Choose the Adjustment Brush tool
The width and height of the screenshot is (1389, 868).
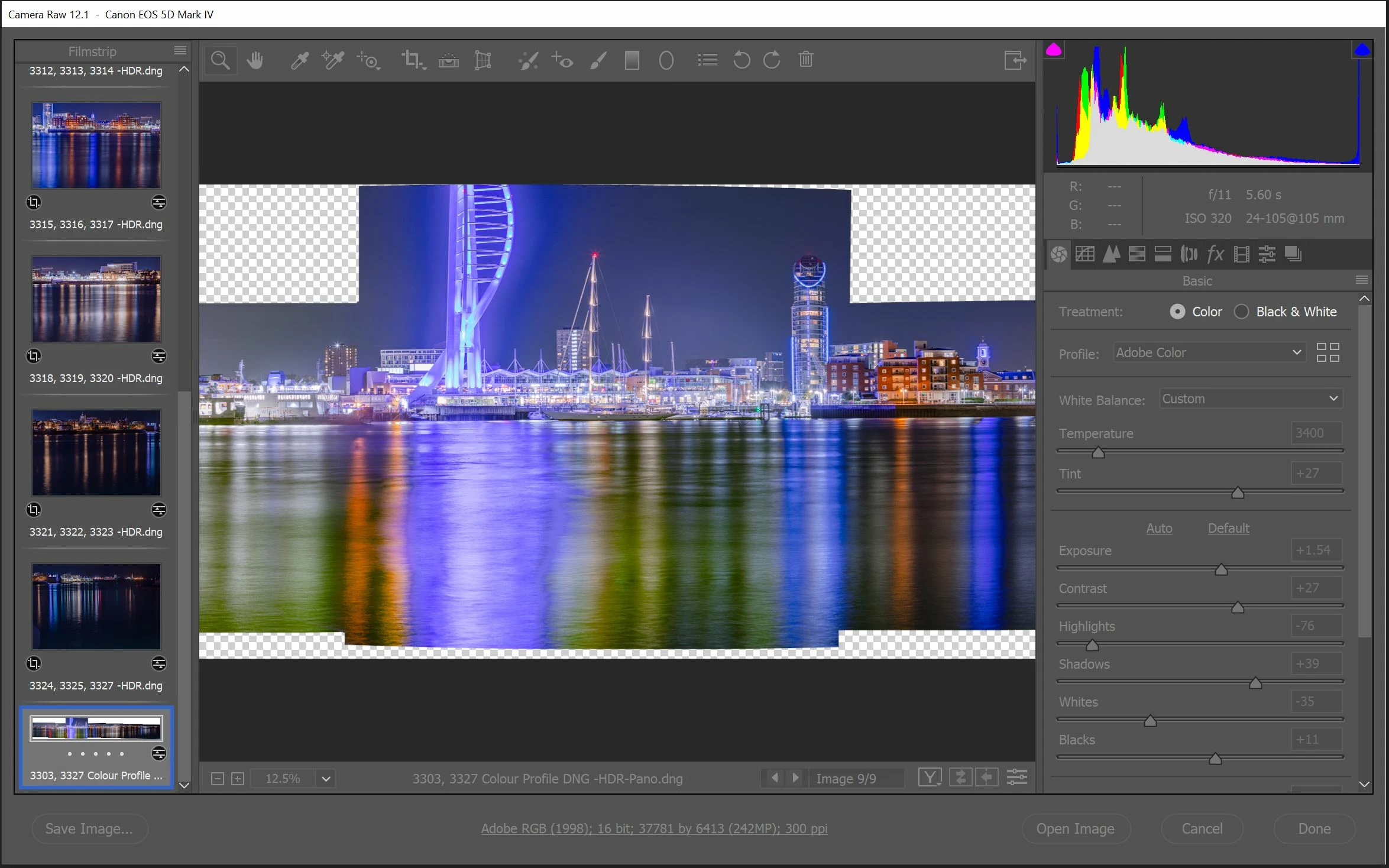coord(598,60)
